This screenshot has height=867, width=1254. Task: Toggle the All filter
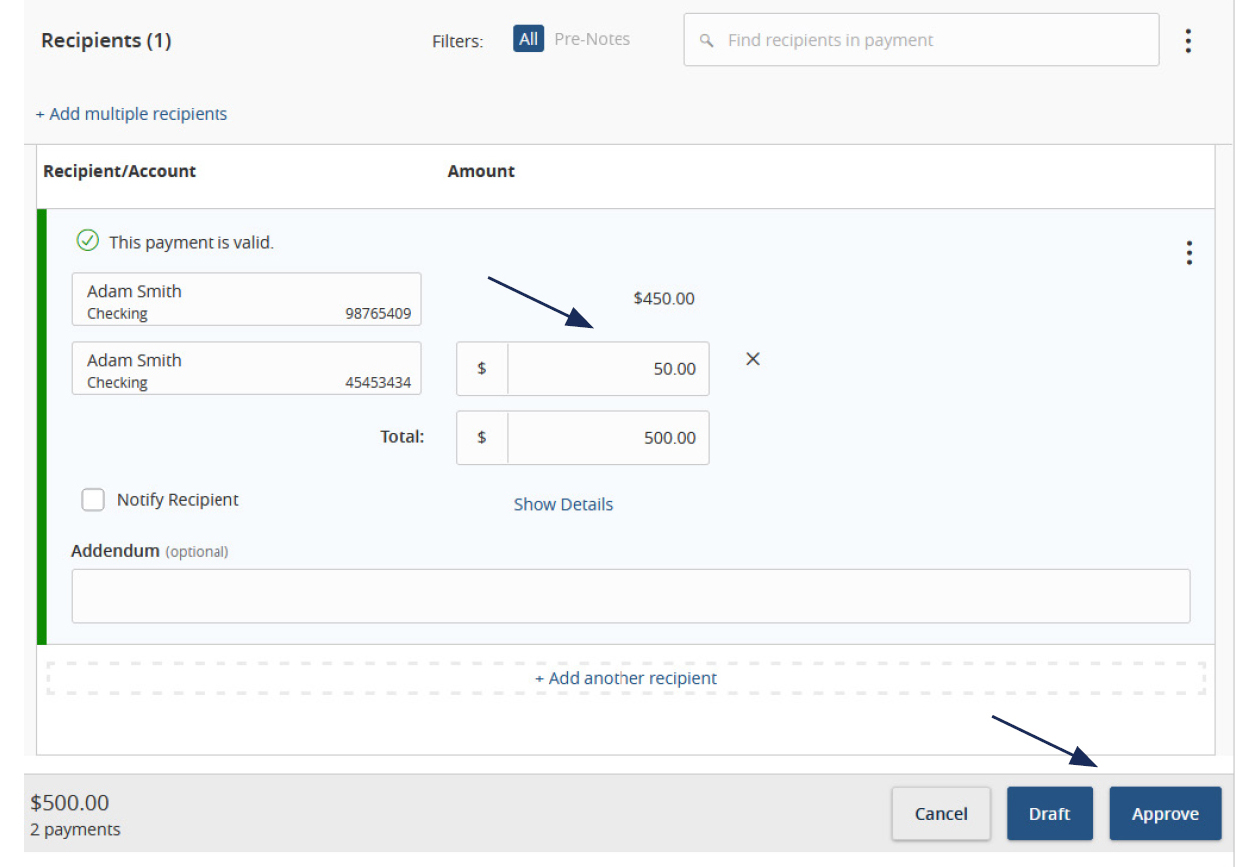(528, 38)
